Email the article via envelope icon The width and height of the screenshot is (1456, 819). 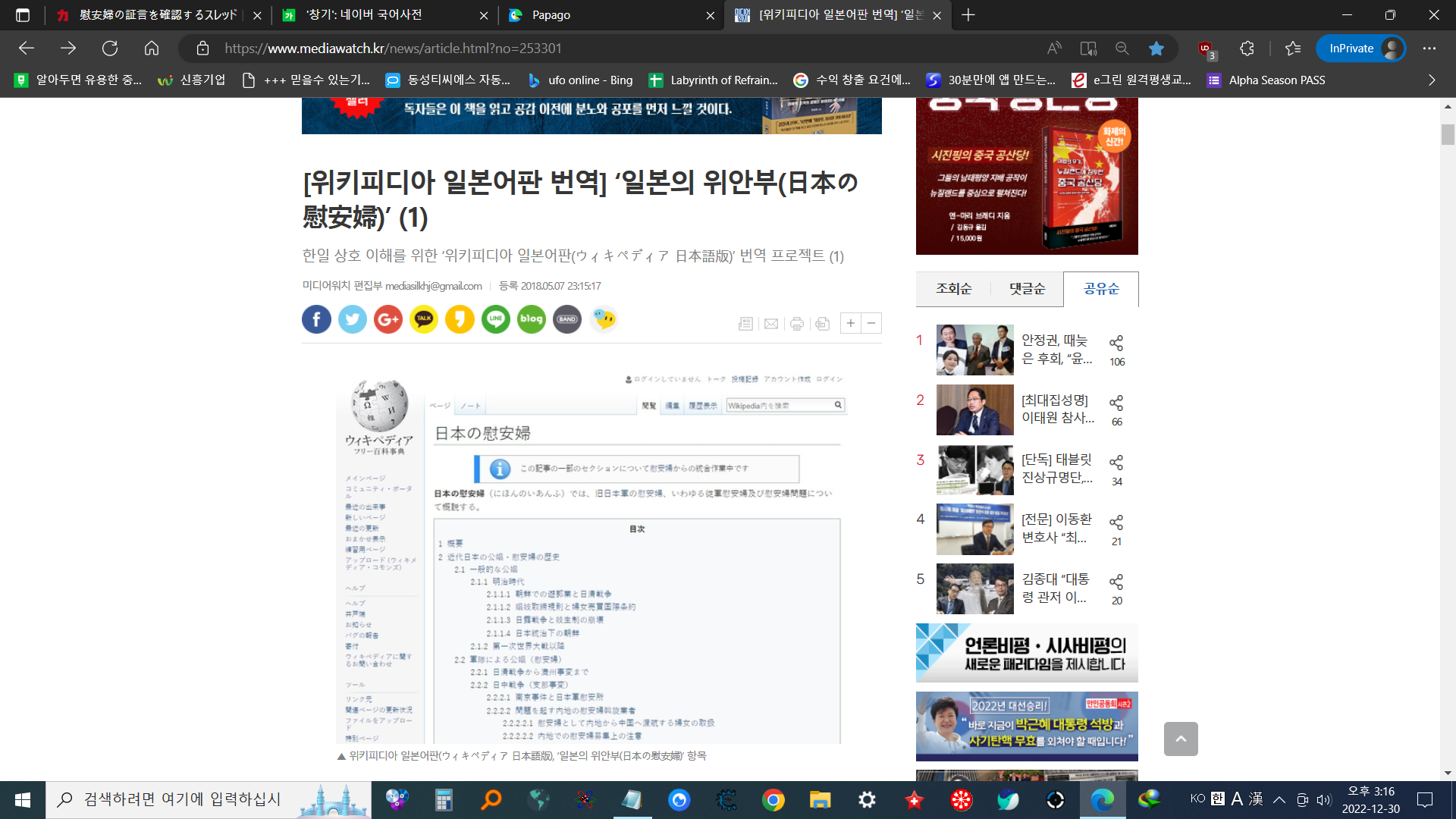pyautogui.click(x=771, y=324)
